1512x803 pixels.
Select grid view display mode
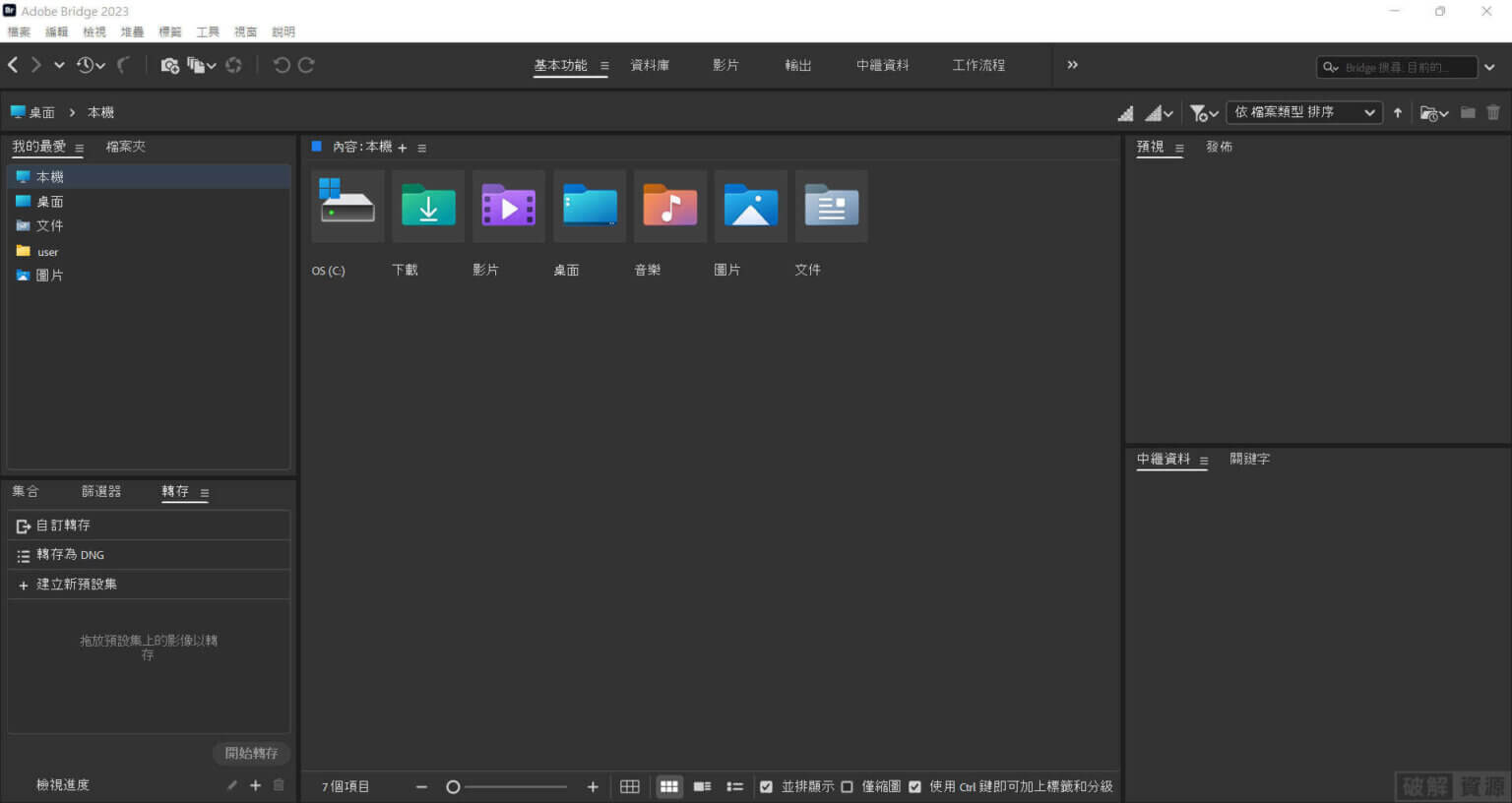pos(669,786)
